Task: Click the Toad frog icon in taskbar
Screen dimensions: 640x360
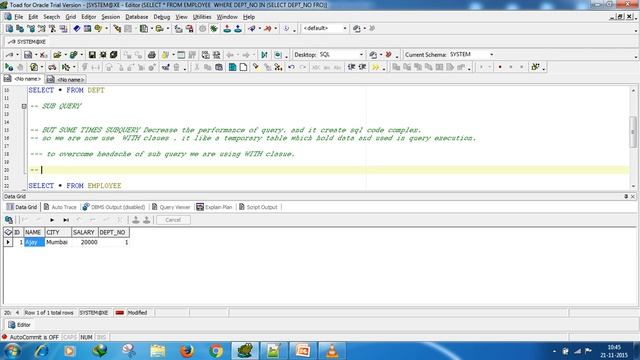Action: pyautogui.click(x=245, y=351)
